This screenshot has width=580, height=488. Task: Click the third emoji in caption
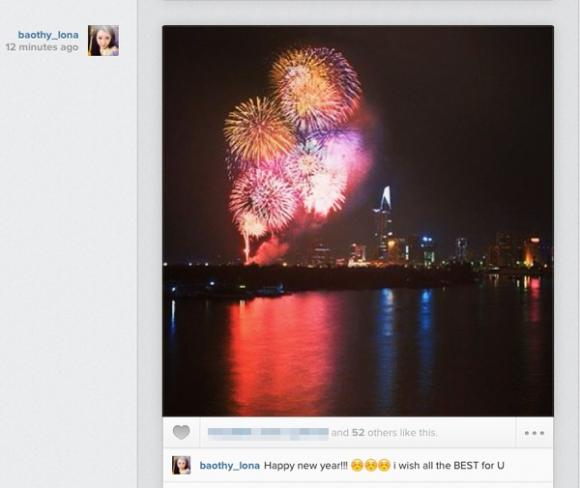point(384,465)
